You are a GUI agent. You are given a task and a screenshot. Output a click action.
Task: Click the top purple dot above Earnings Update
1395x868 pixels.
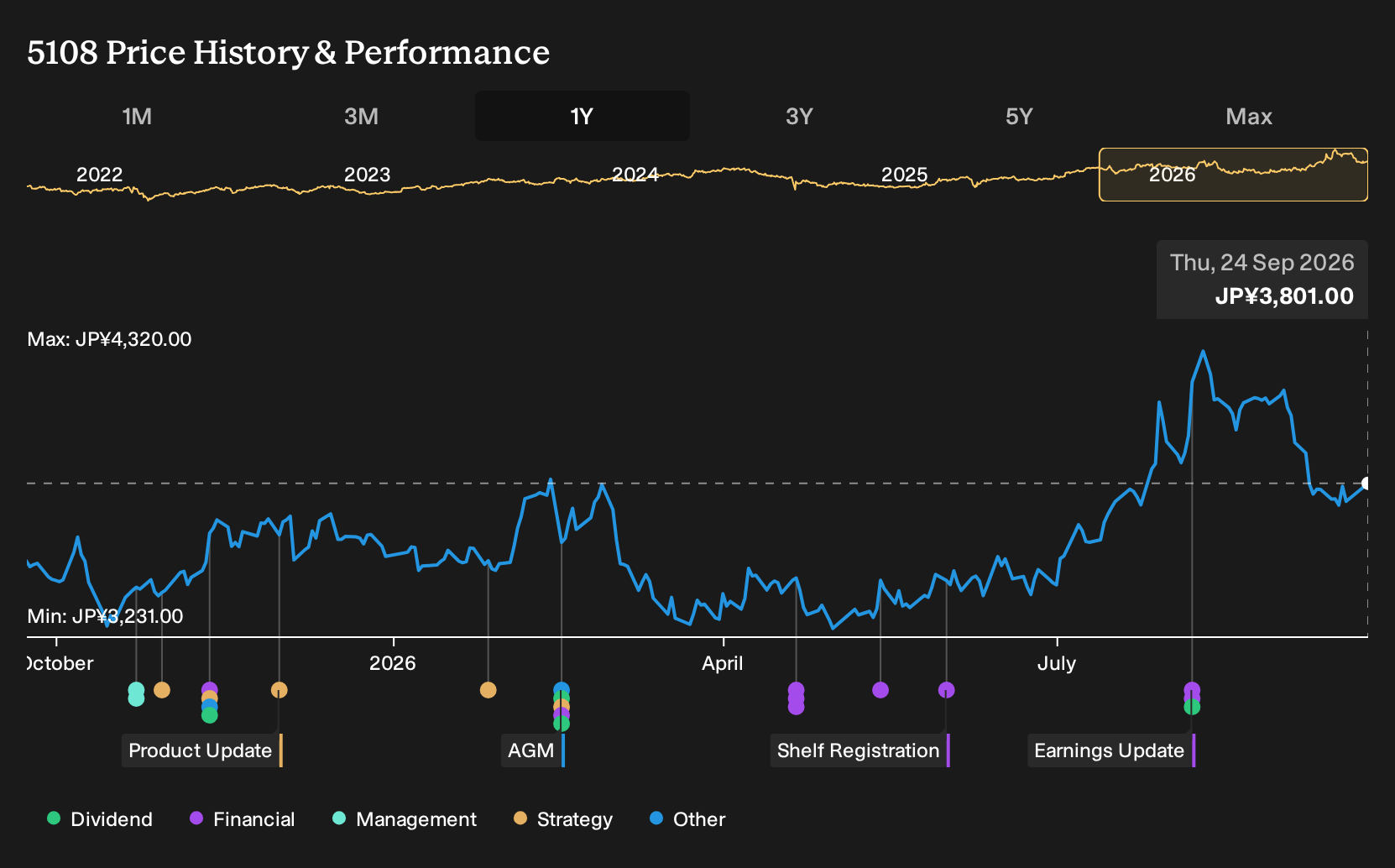(x=1192, y=689)
